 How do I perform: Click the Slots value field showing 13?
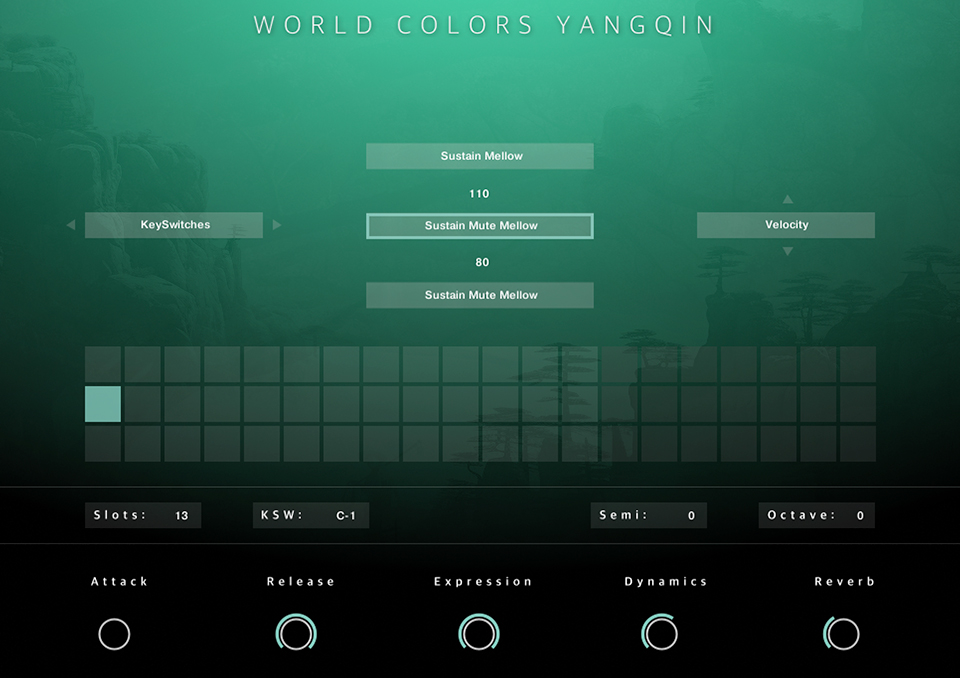click(181, 516)
